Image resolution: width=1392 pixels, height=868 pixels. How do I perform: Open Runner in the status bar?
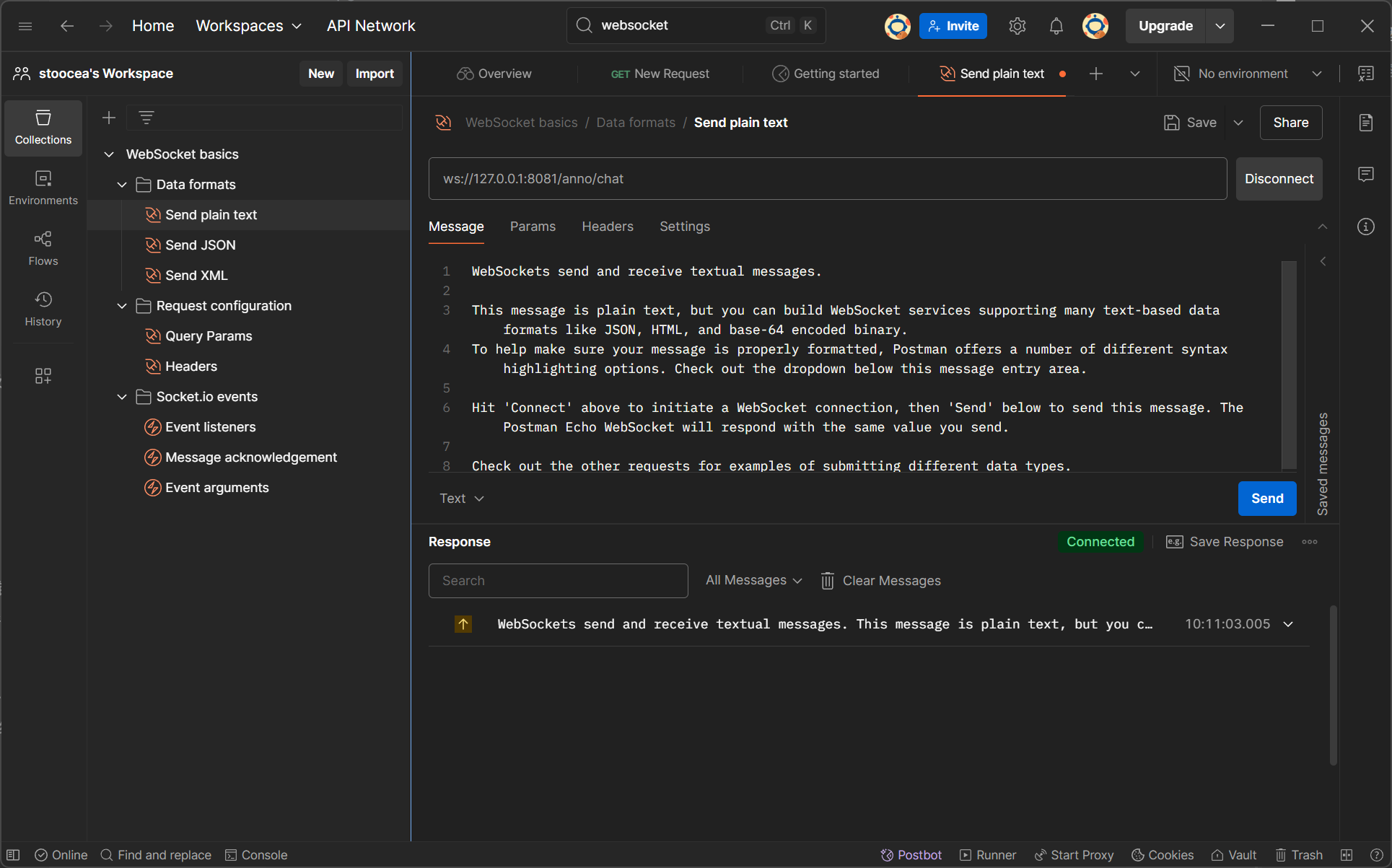[x=988, y=855]
